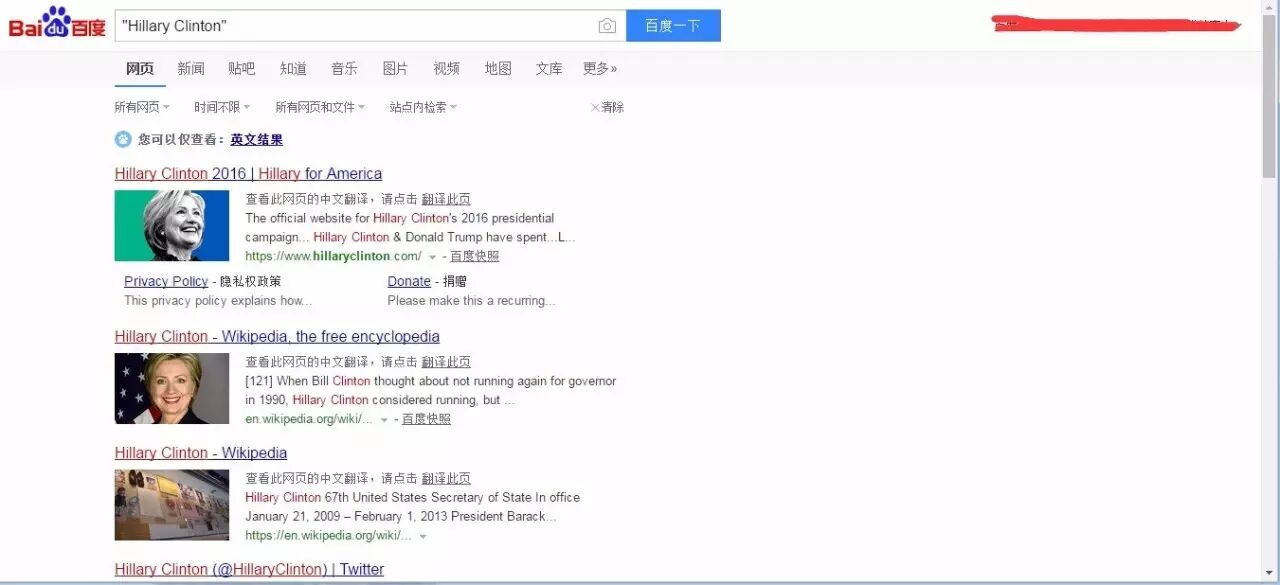The width and height of the screenshot is (1280, 585).
Task: Open 百度快照 for en.wikipedia.org result
Action: tap(426, 419)
